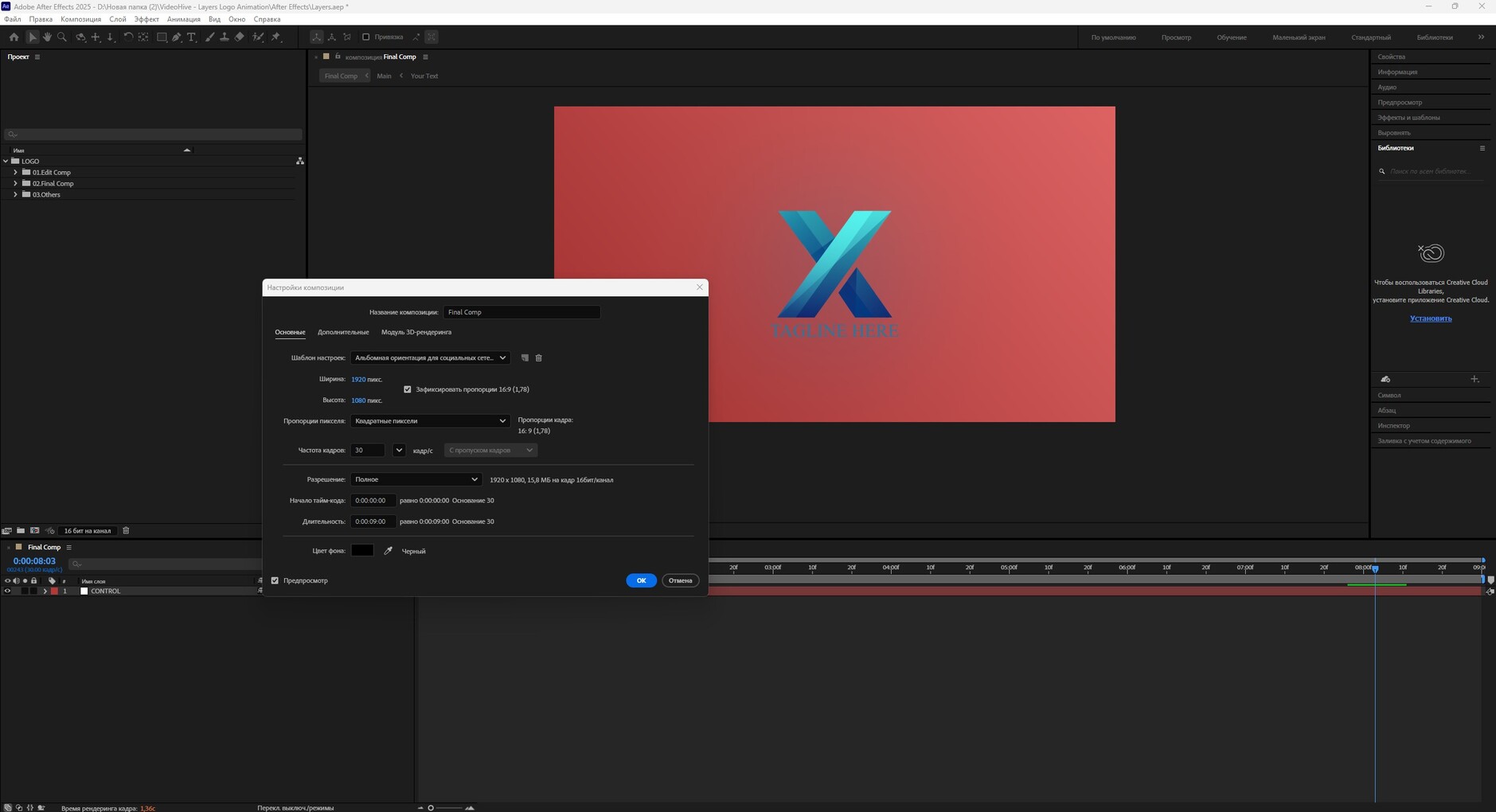Image resolution: width=1496 pixels, height=812 pixels.
Task: Expand the 02.Final Comp folder
Action: pyautogui.click(x=15, y=183)
